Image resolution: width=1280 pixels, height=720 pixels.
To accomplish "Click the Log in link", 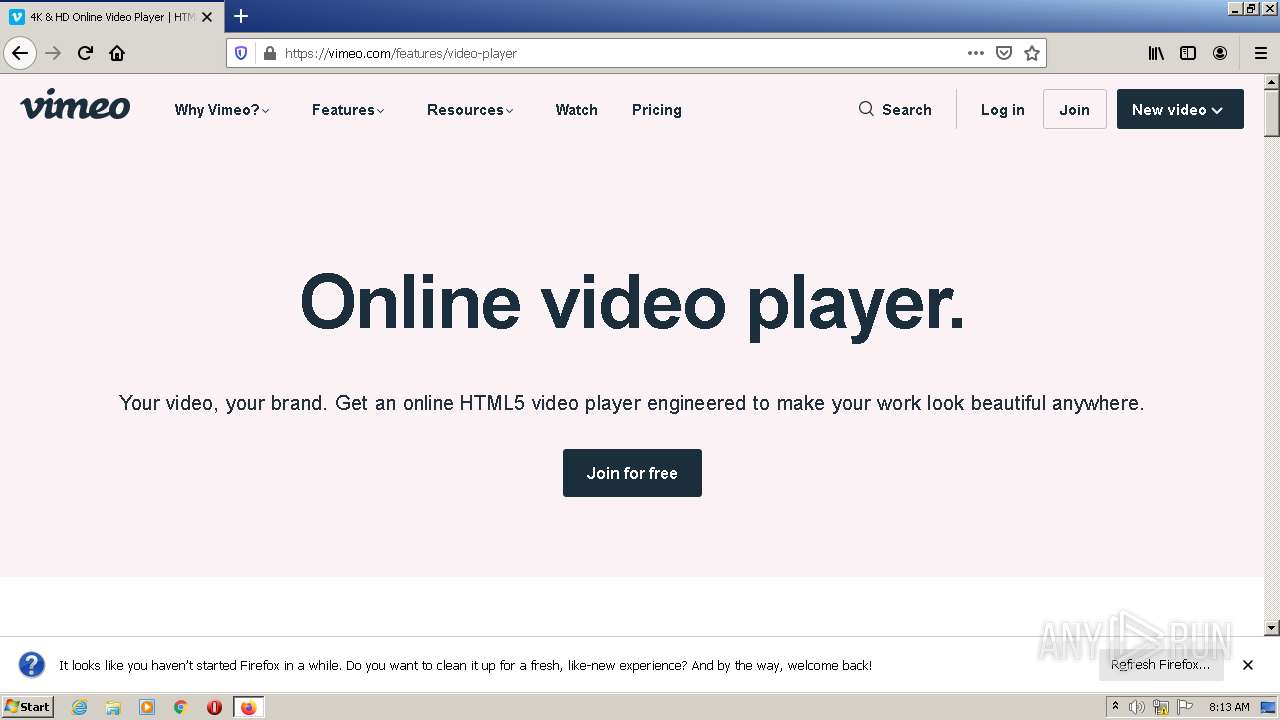I will point(1003,110).
